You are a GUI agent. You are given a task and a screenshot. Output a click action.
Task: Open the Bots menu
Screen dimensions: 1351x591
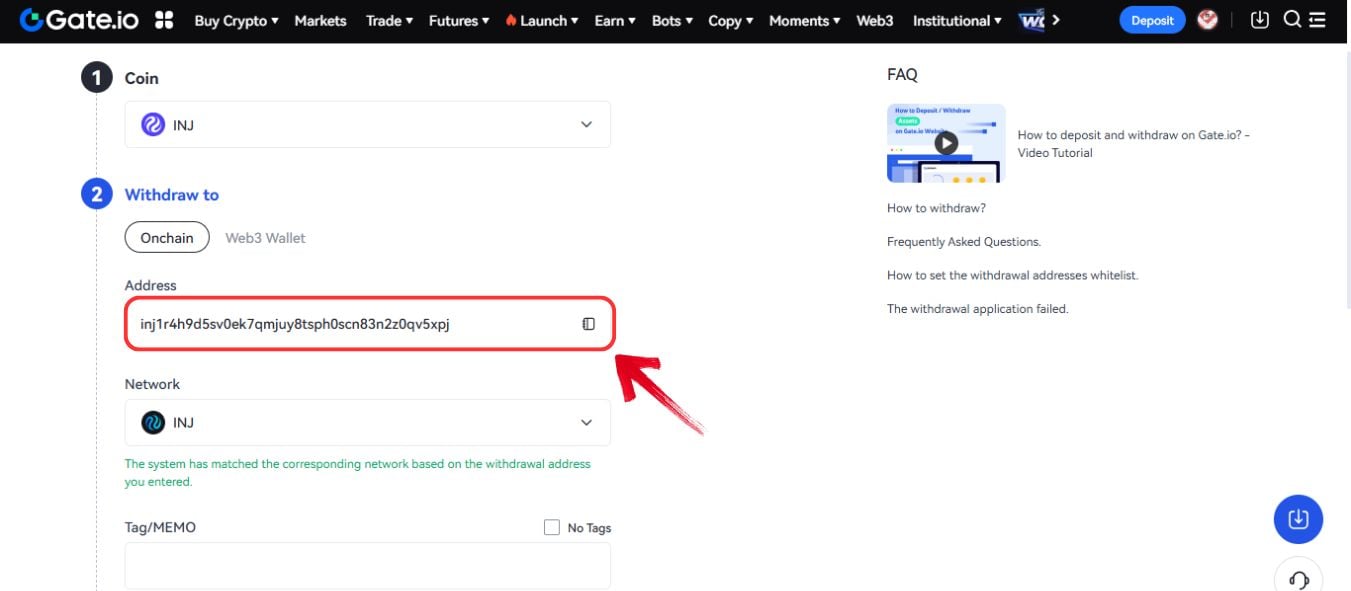[x=672, y=20]
